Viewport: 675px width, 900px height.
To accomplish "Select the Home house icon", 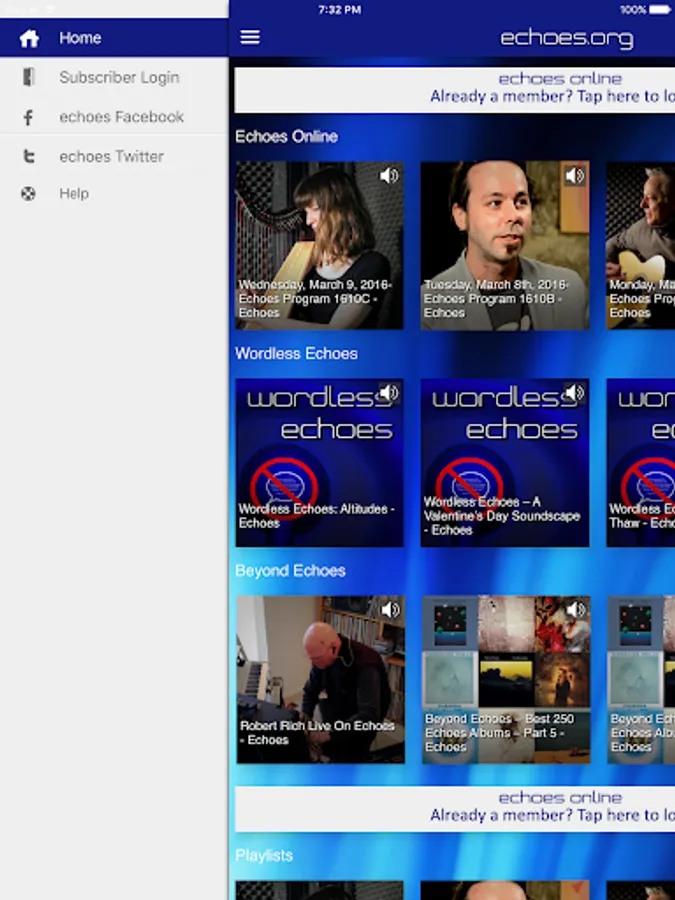I will tap(29, 38).
